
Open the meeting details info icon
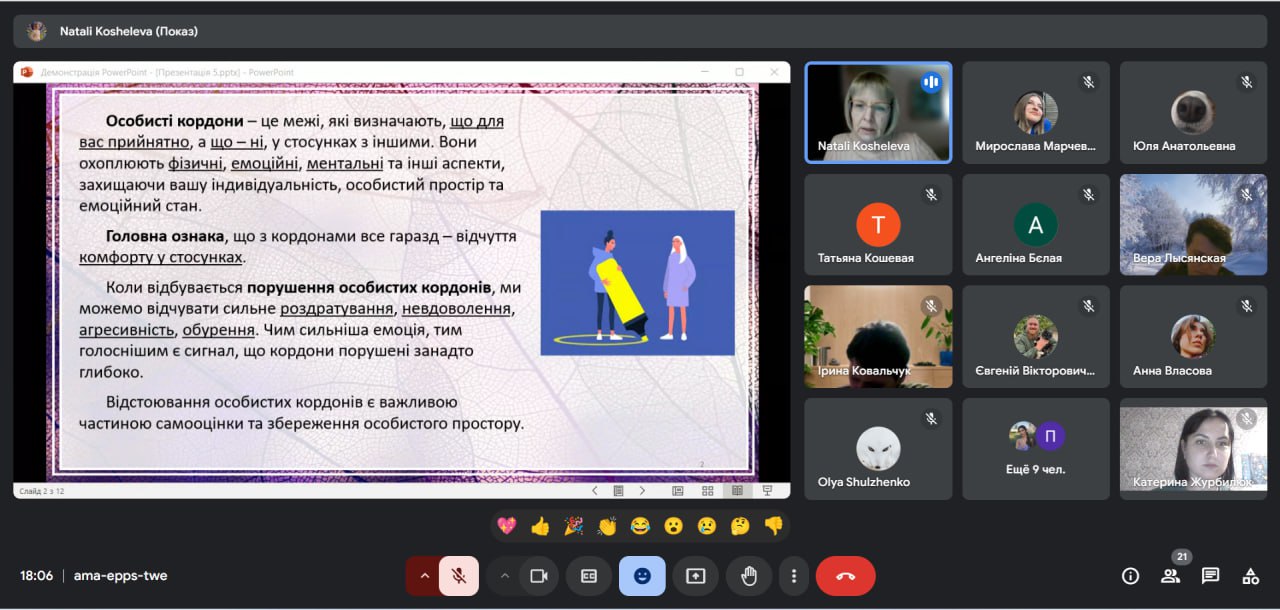click(x=1130, y=576)
